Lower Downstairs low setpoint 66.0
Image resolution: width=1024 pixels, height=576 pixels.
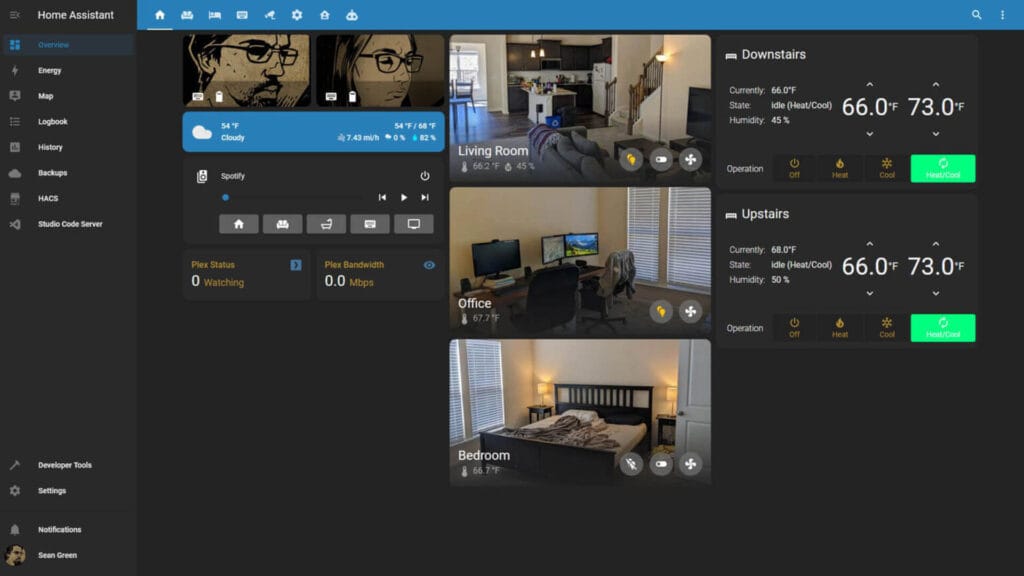[869, 134]
